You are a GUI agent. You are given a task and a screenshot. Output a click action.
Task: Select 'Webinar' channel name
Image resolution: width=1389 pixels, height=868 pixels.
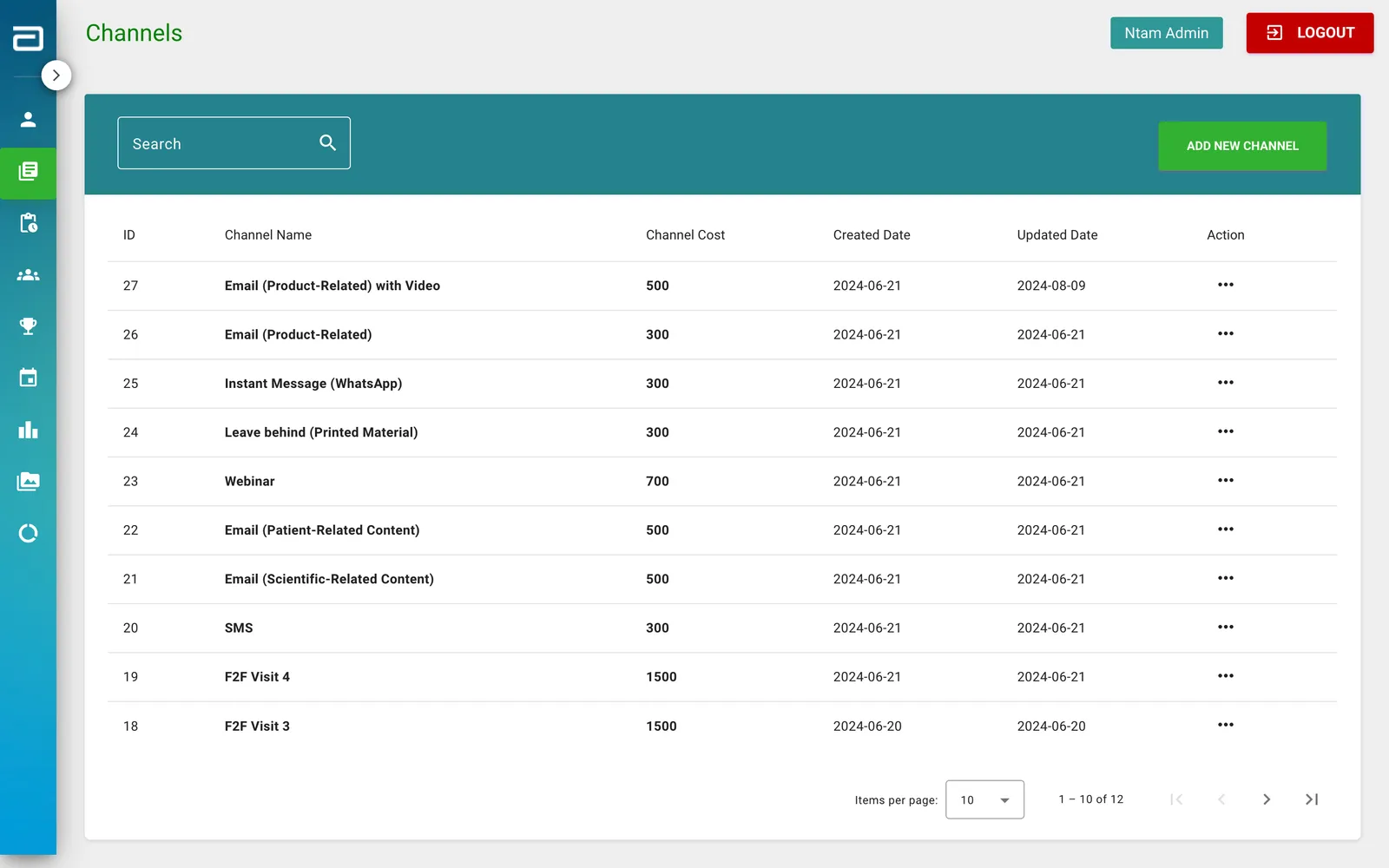(x=249, y=481)
